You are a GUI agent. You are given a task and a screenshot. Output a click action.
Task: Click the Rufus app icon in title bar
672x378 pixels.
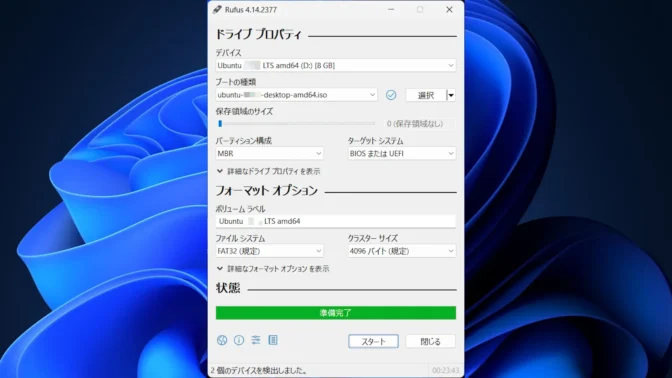pyautogui.click(x=217, y=9)
